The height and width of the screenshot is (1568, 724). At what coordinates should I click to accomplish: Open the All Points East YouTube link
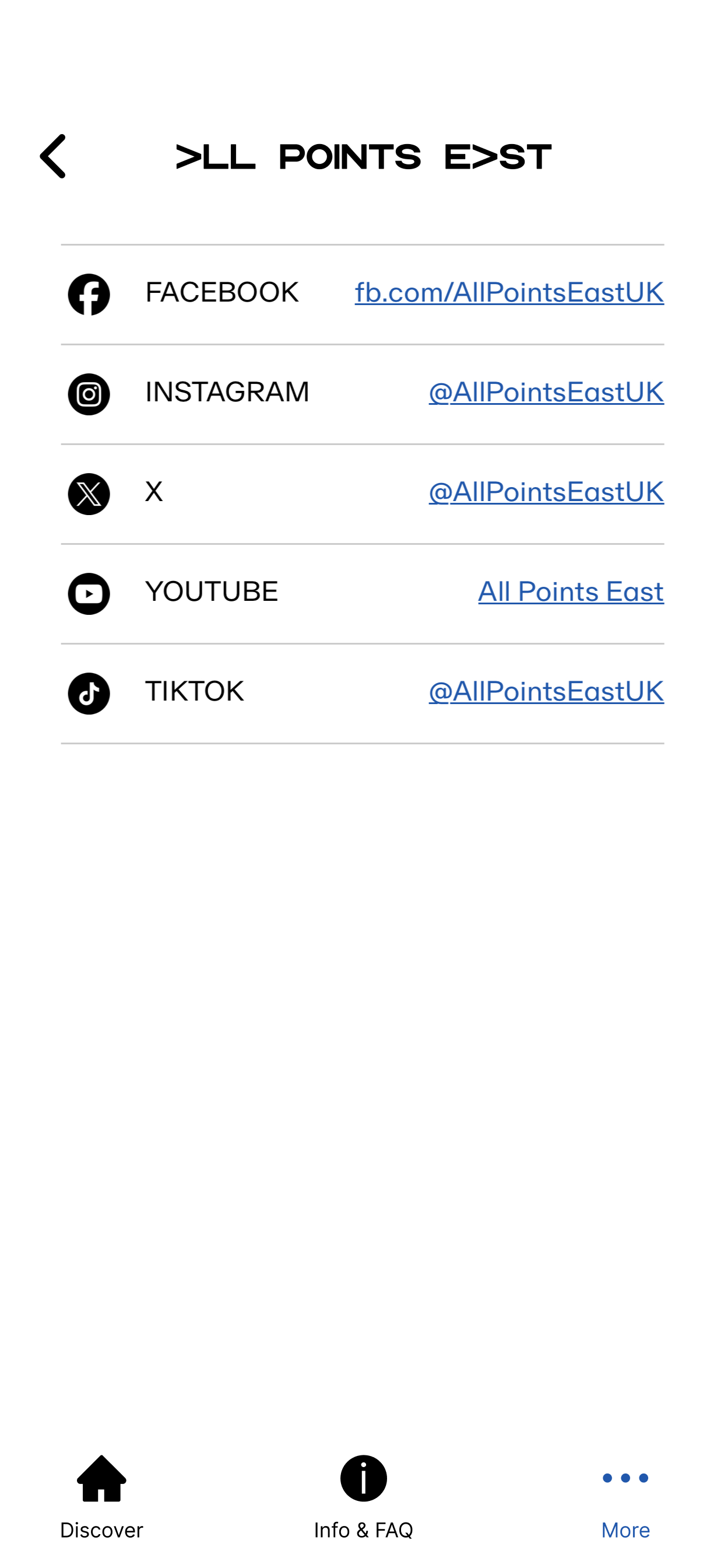(571, 592)
